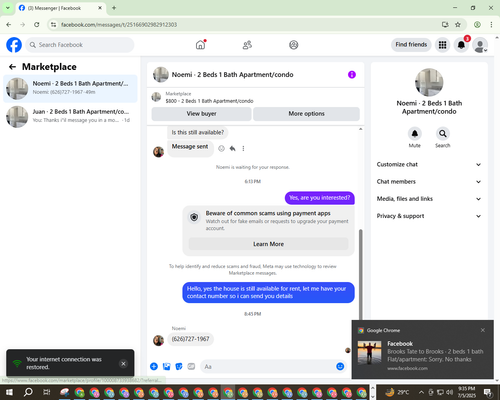Focus the message text field Aa

[268, 367]
